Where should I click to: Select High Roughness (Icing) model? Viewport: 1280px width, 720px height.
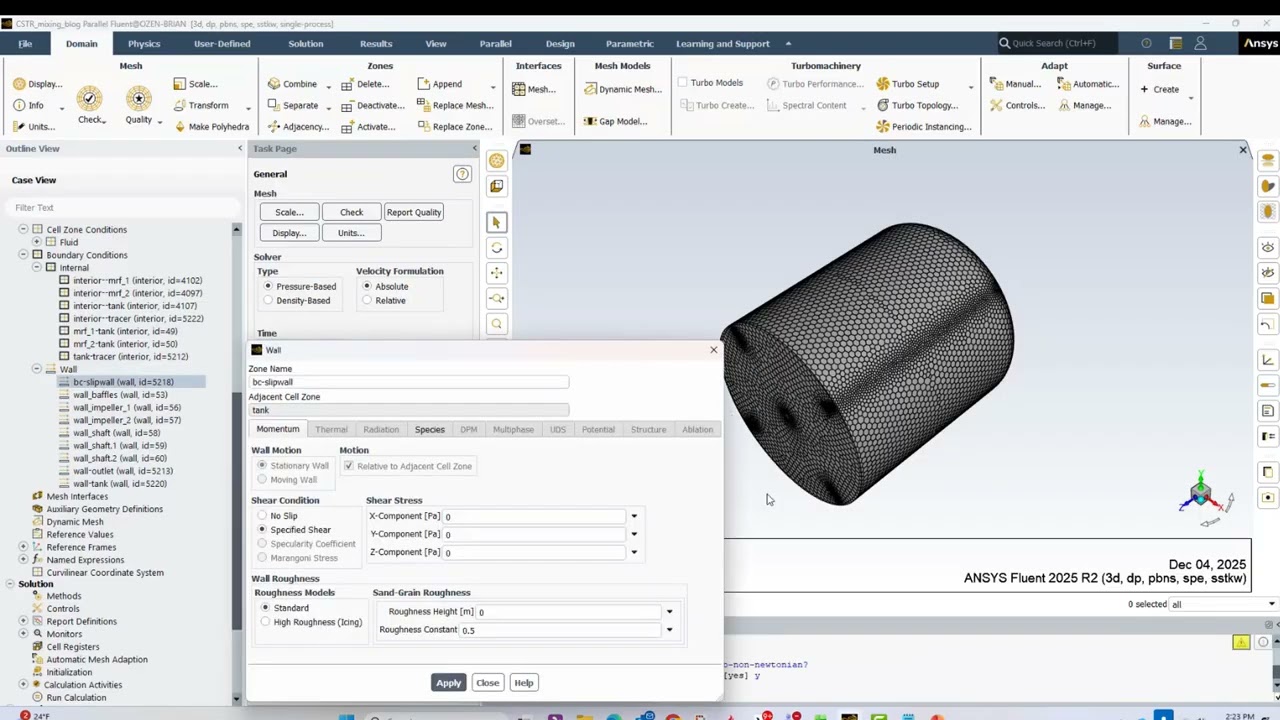pyautogui.click(x=265, y=622)
